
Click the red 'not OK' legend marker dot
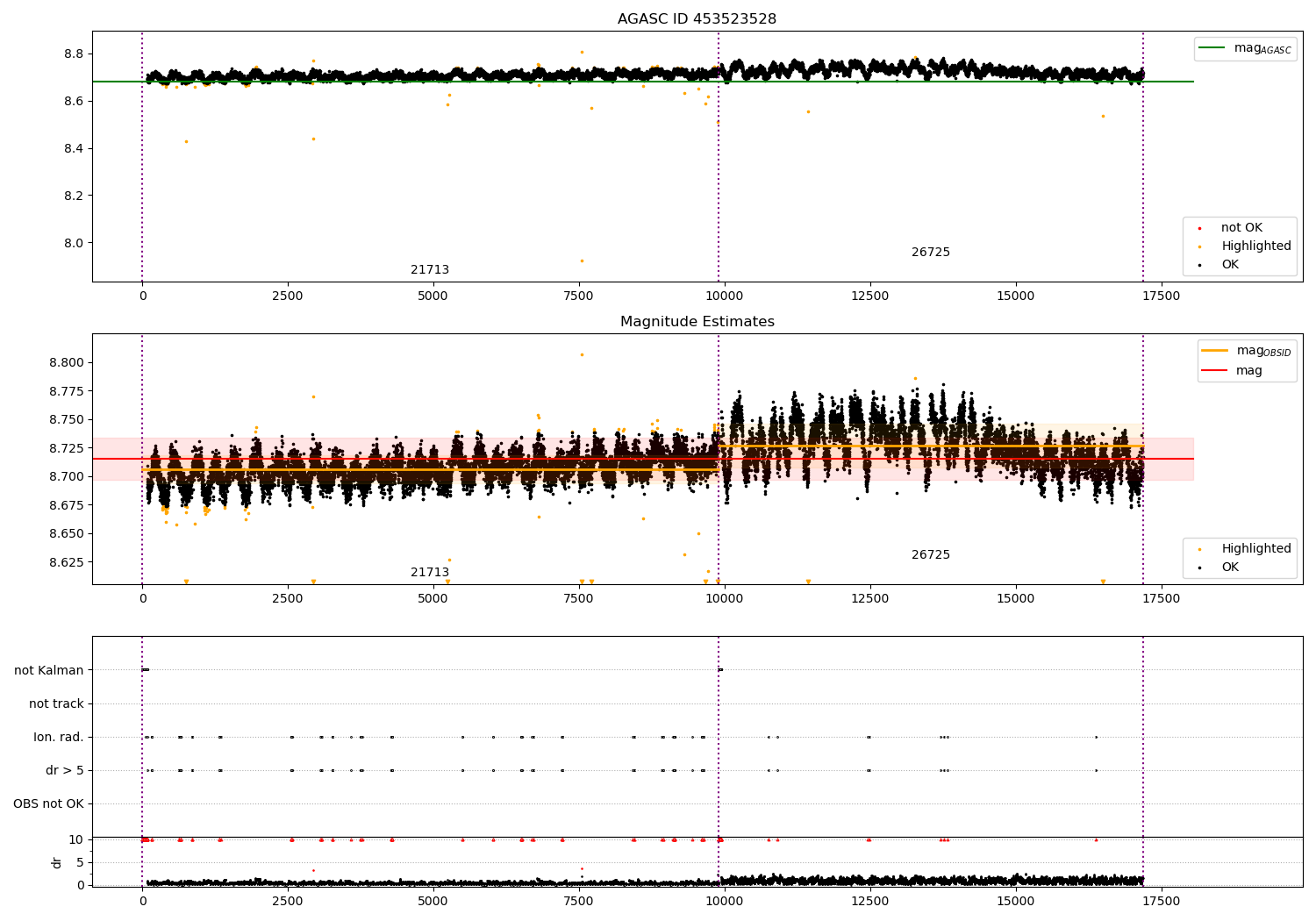point(1200,229)
